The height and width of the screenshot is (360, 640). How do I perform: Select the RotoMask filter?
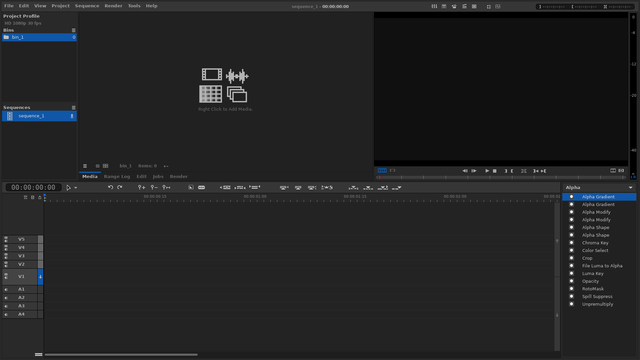[593, 289]
